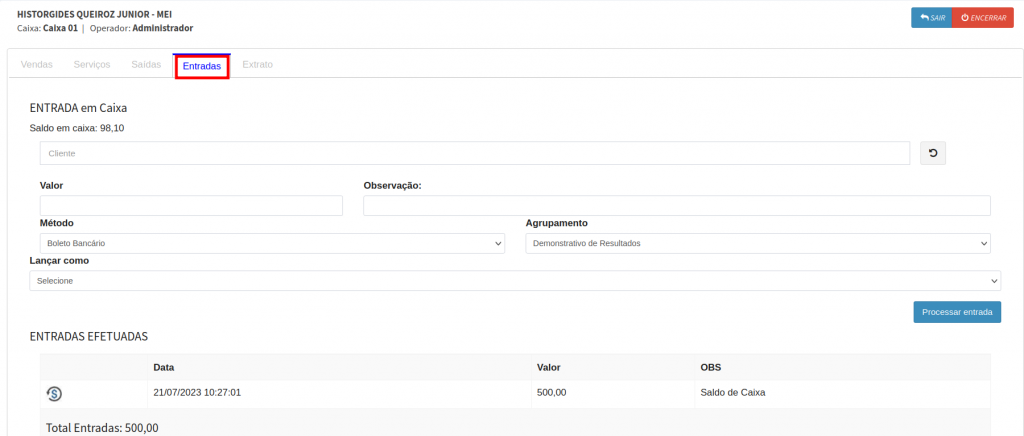Screen dimensions: 1024x436
Task: Click the red ENCERRAR button
Action: (982, 18)
